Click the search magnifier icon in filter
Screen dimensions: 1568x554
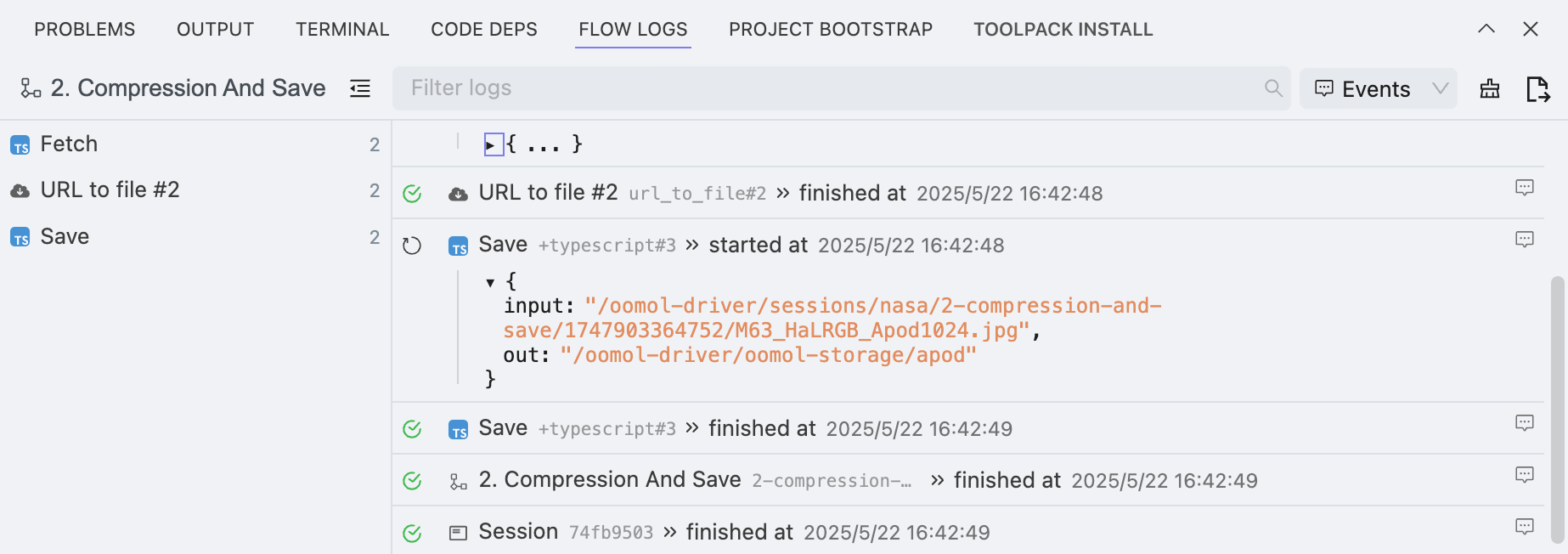1272,88
